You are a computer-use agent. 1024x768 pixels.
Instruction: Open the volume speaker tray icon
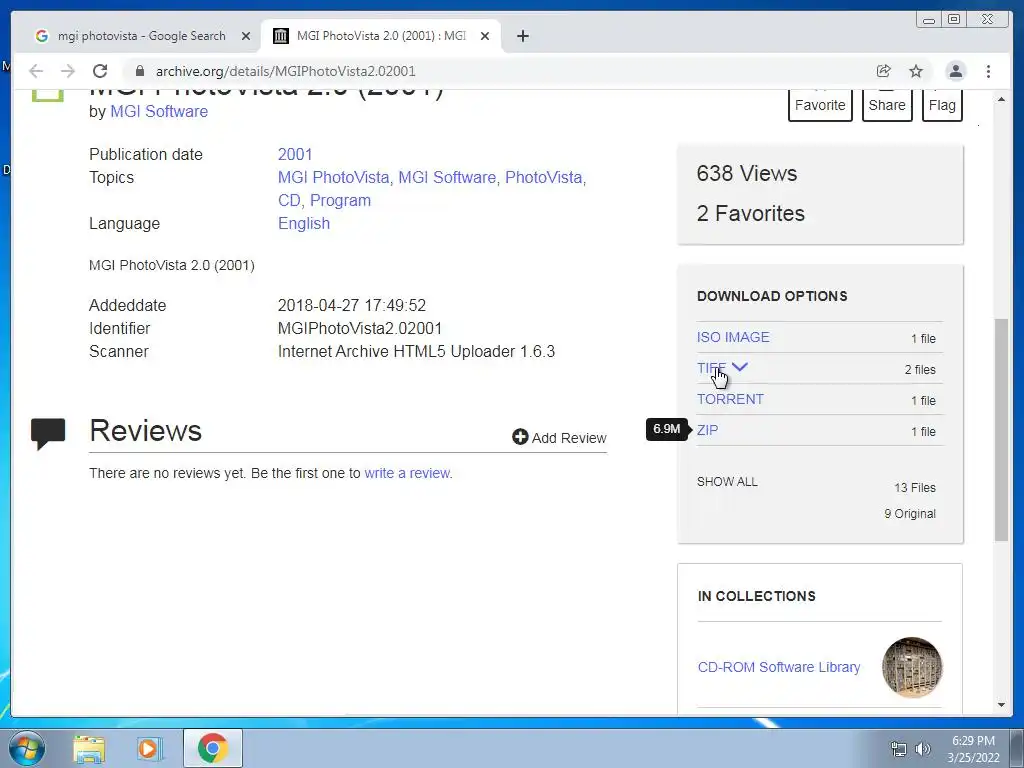(x=922, y=749)
